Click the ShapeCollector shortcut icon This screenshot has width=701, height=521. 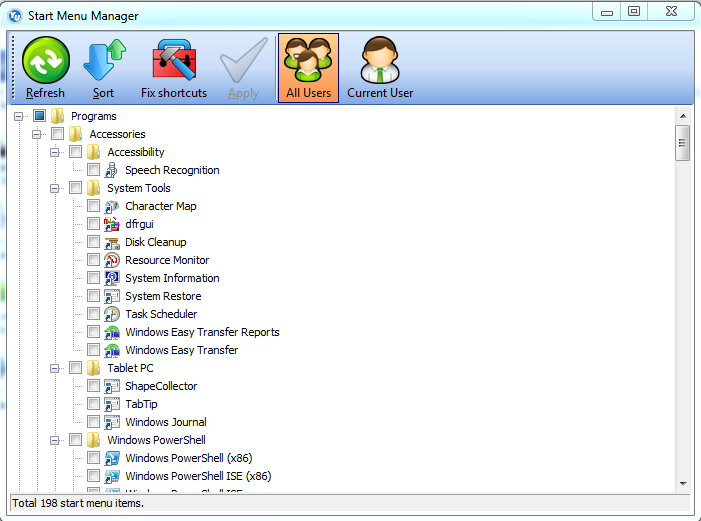(x=111, y=386)
